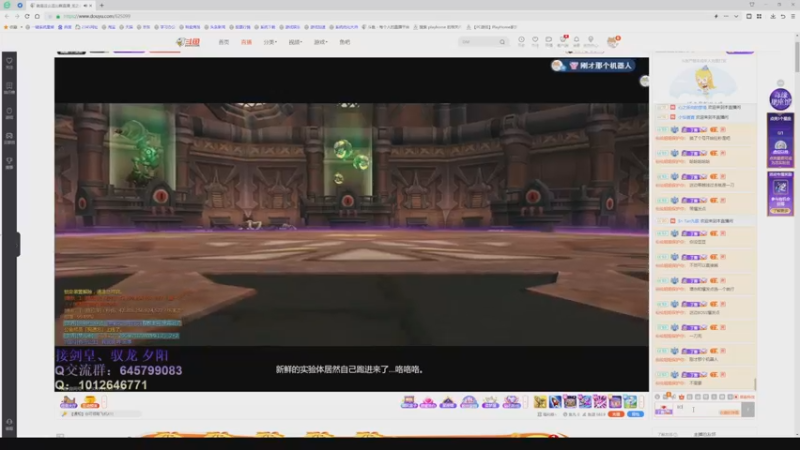Screen dimensions: 800x450
Task: Click the browser forward arrow
Action: [x=17, y=16]
